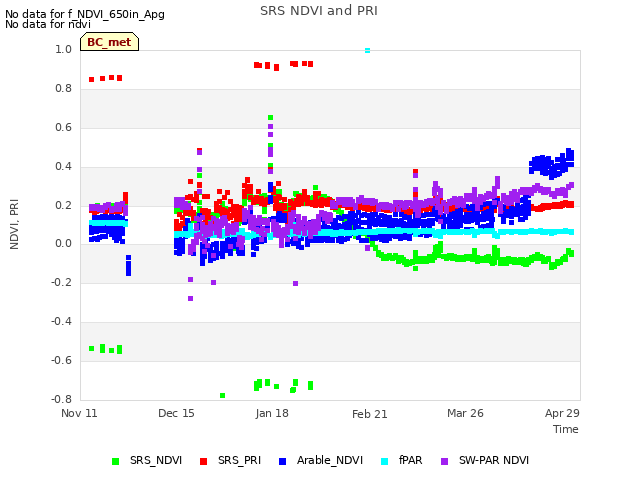This screenshot has width=640, height=480.
Task: Select the SRS_PRI legend label
Action: click(x=239, y=460)
